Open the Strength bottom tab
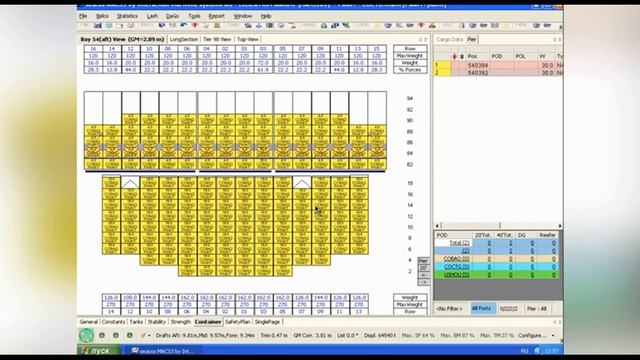640x360 pixels. click(x=180, y=322)
